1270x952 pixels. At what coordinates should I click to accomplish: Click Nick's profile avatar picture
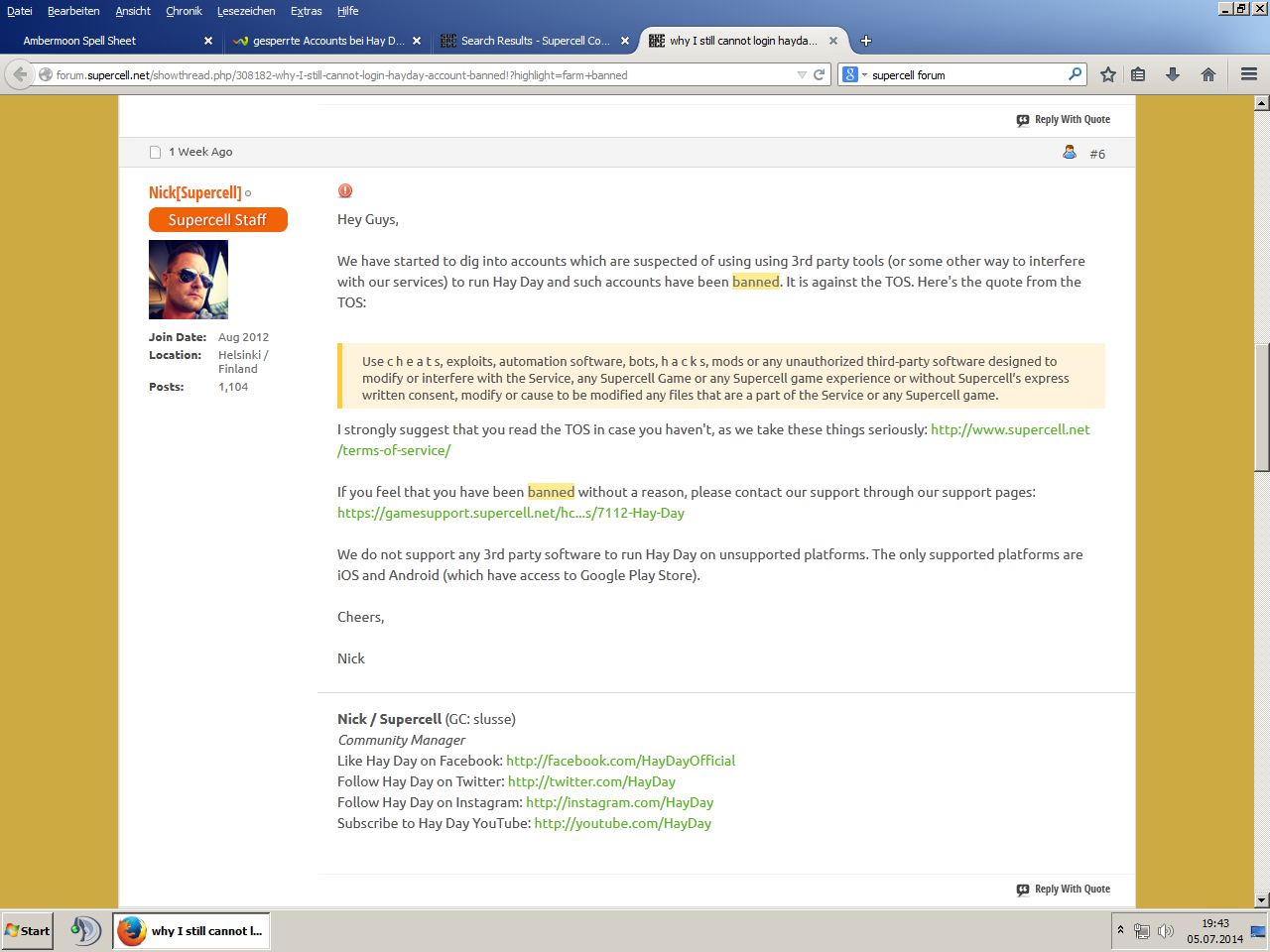pos(189,280)
